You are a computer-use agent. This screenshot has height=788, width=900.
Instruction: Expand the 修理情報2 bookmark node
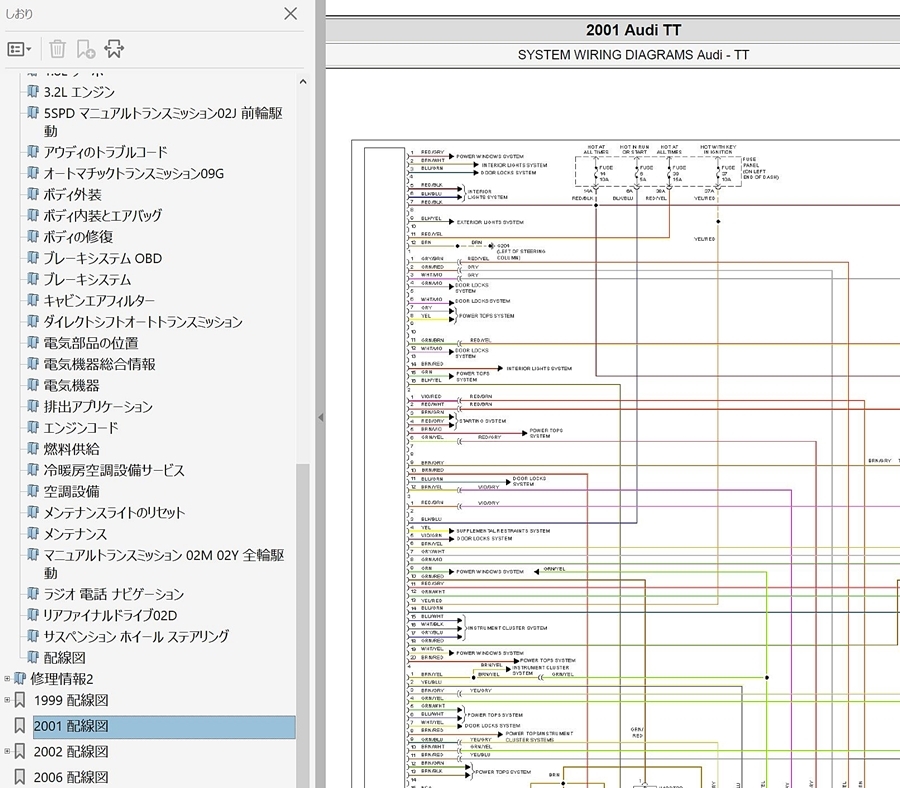pos(7,679)
